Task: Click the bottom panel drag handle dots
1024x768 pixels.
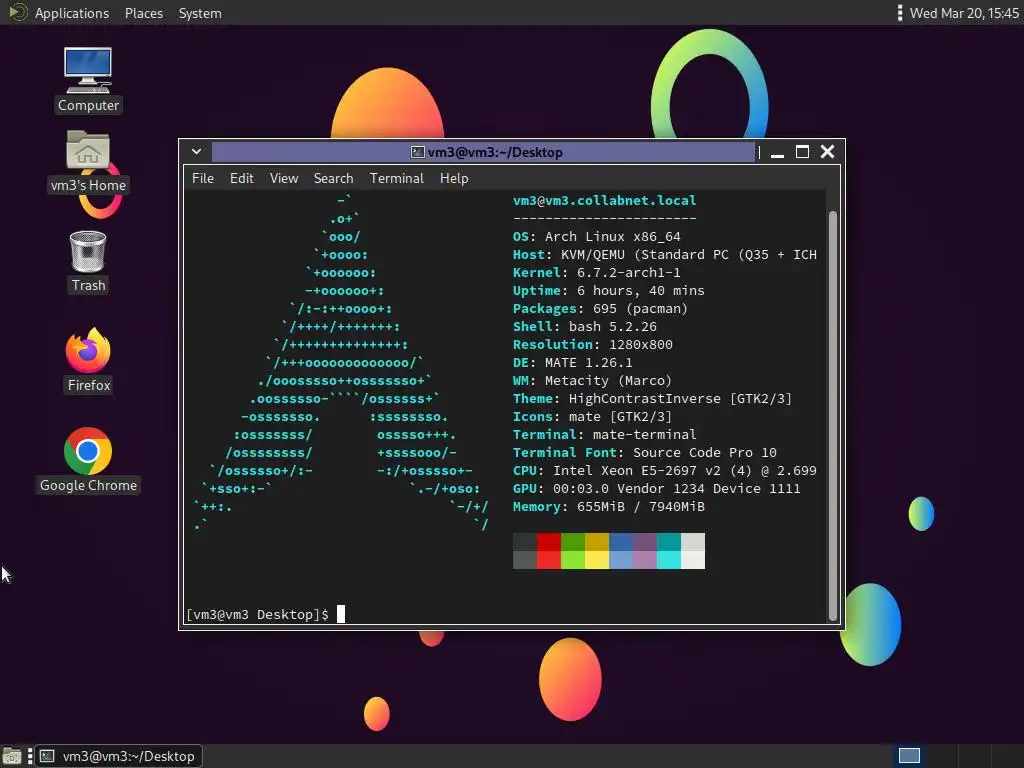Action: click(29, 756)
